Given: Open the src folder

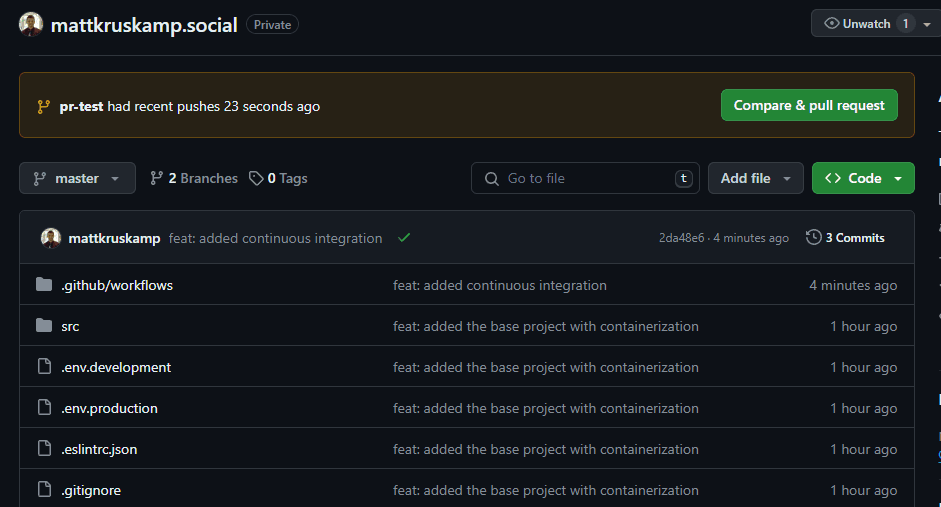Looking at the screenshot, I should pyautogui.click(x=70, y=326).
